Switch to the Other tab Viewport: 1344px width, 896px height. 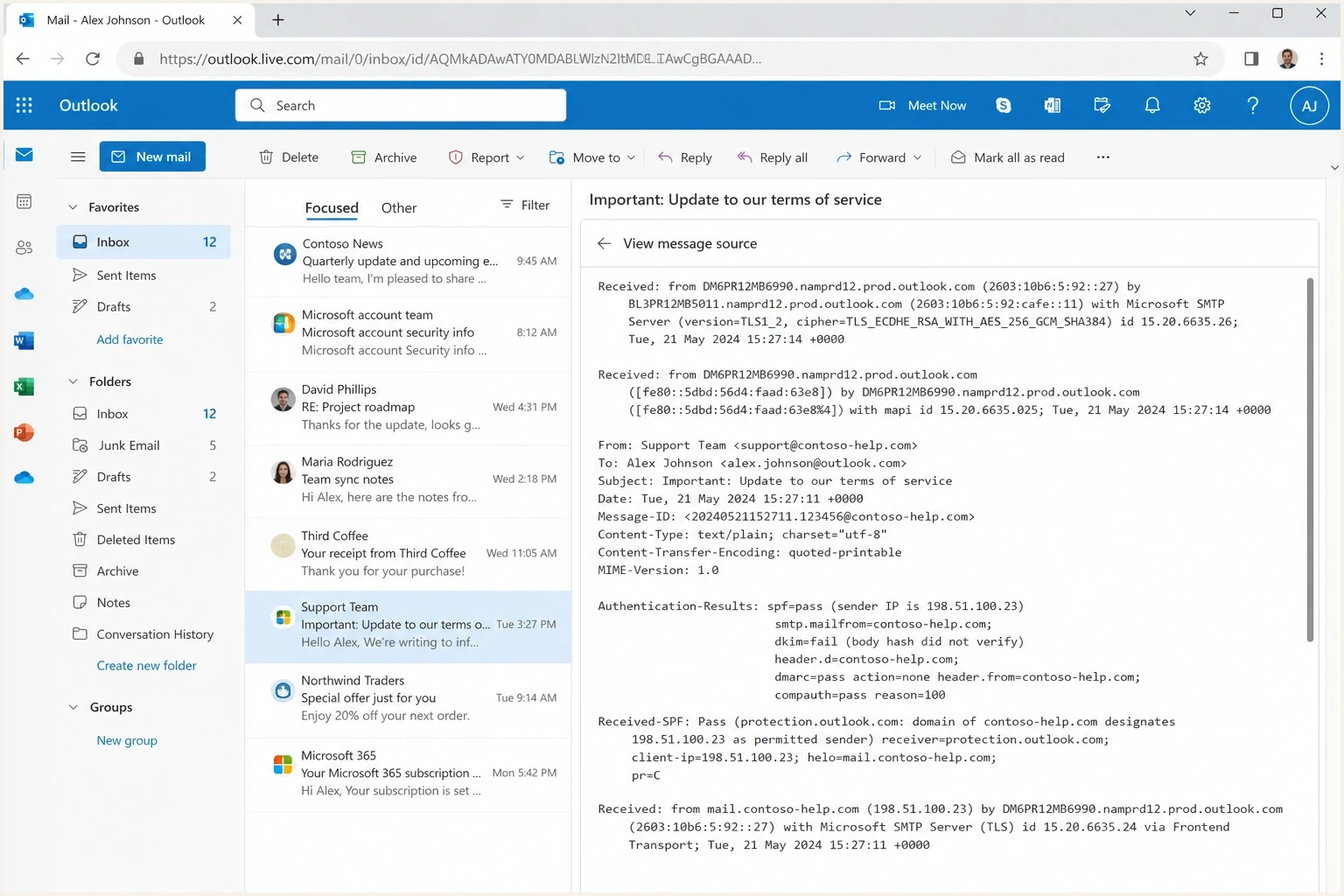[x=399, y=207]
